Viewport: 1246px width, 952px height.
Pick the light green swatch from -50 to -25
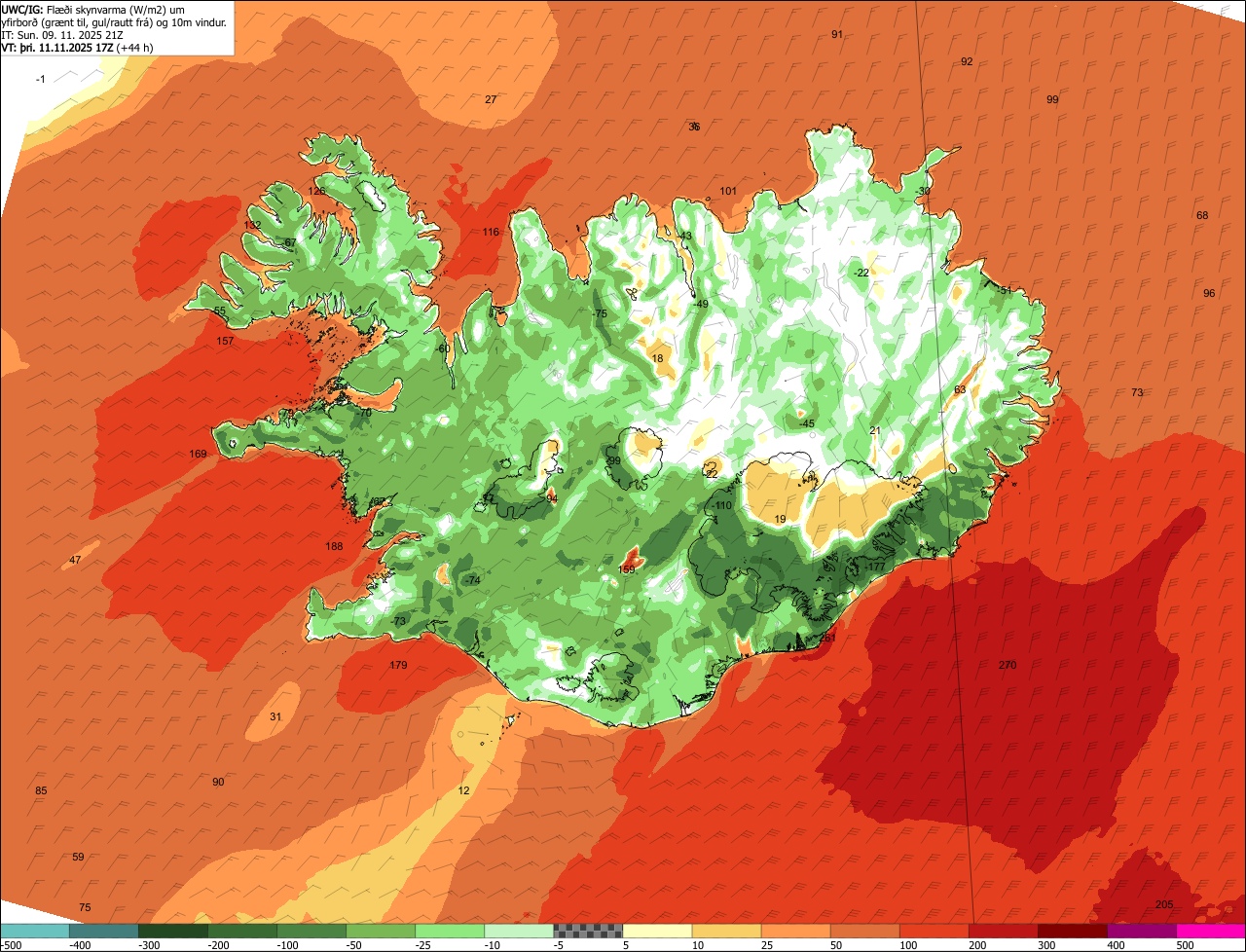[380, 931]
